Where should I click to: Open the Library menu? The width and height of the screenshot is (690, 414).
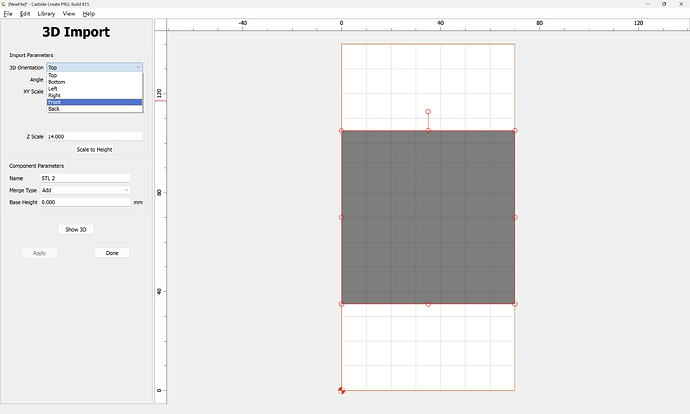[46, 14]
